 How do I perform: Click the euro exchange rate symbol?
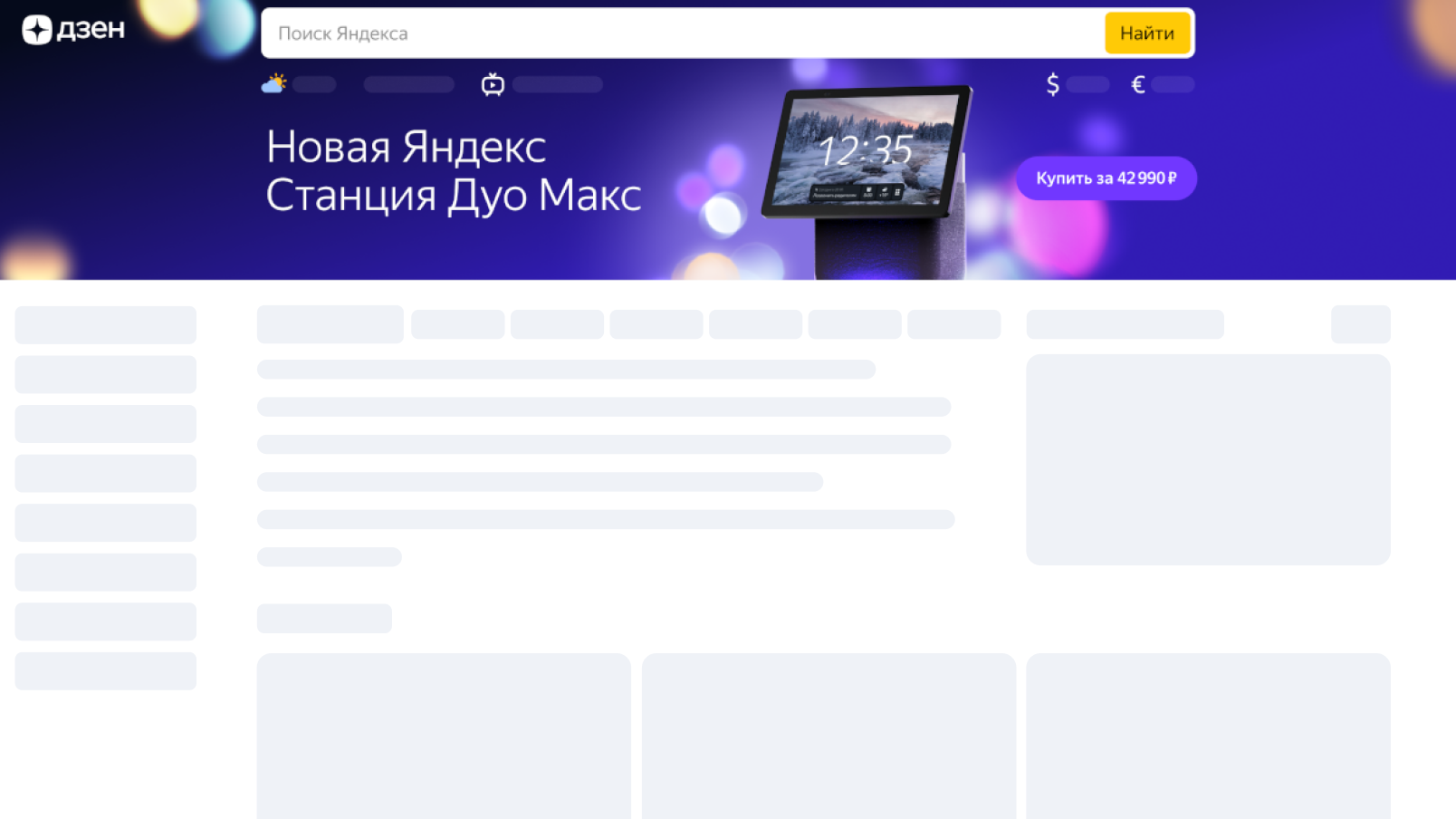click(x=1136, y=84)
